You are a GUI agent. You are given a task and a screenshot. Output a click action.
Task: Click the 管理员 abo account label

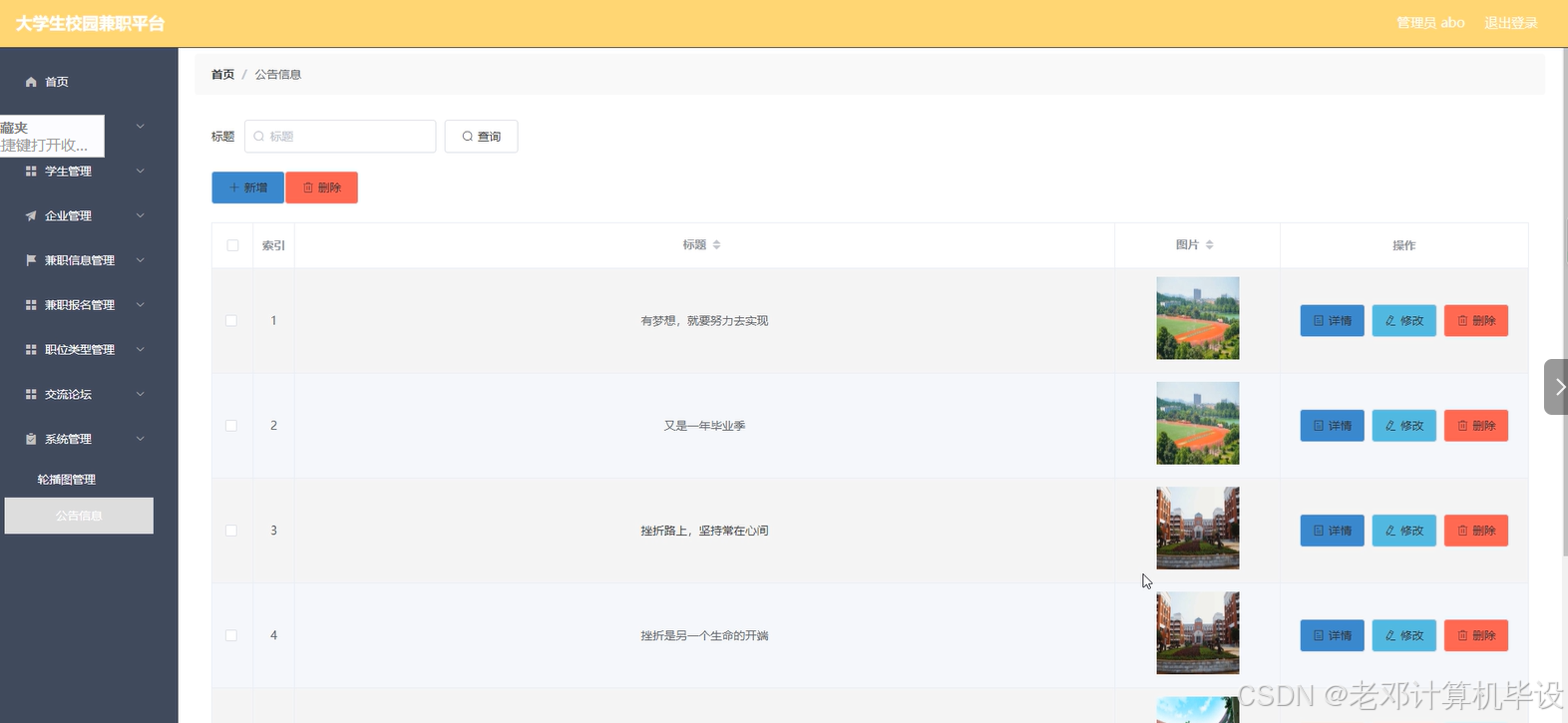[x=1430, y=23]
